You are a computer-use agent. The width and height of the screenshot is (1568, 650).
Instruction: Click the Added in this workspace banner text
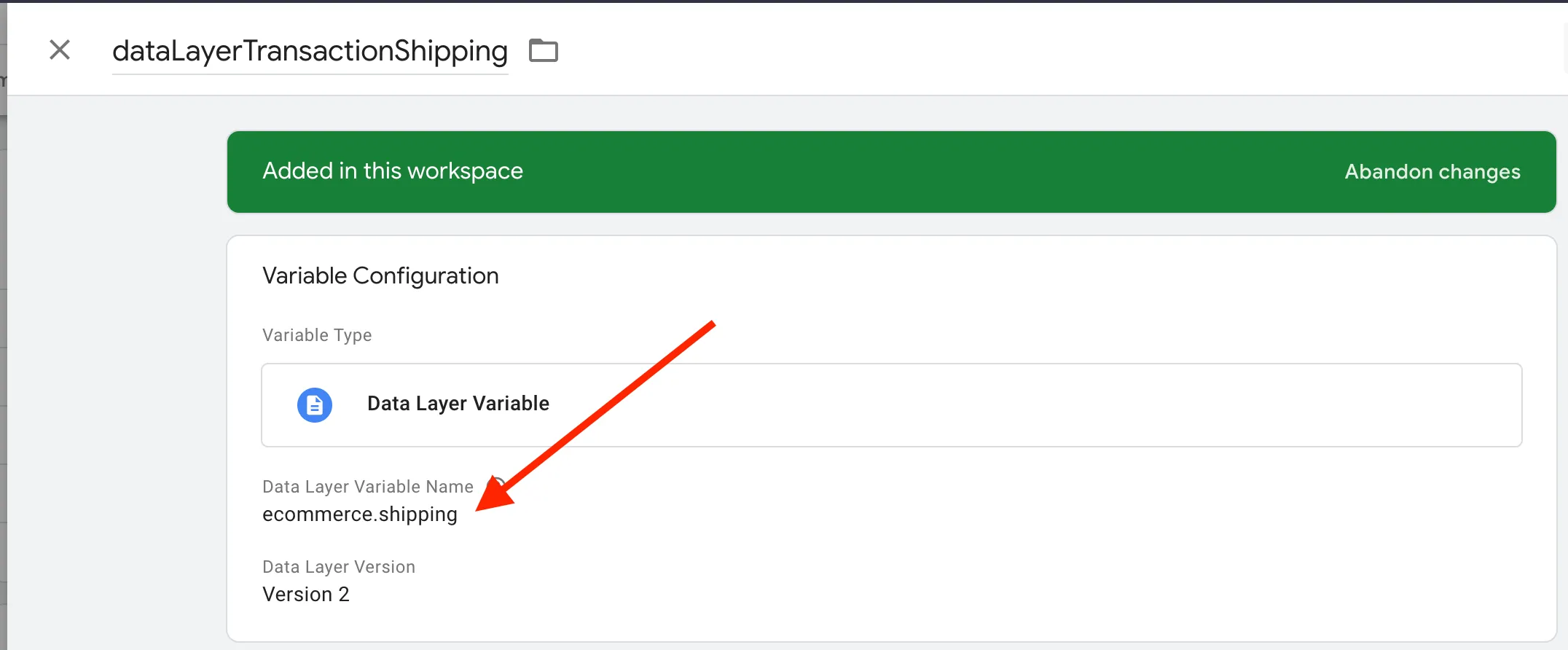(x=393, y=171)
